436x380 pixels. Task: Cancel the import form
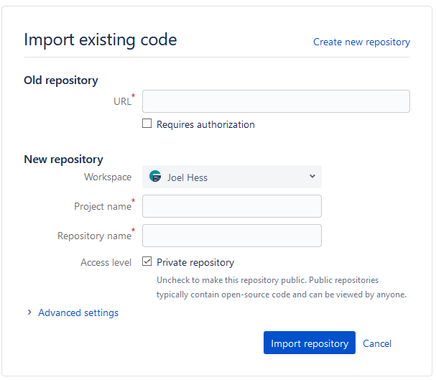(377, 343)
